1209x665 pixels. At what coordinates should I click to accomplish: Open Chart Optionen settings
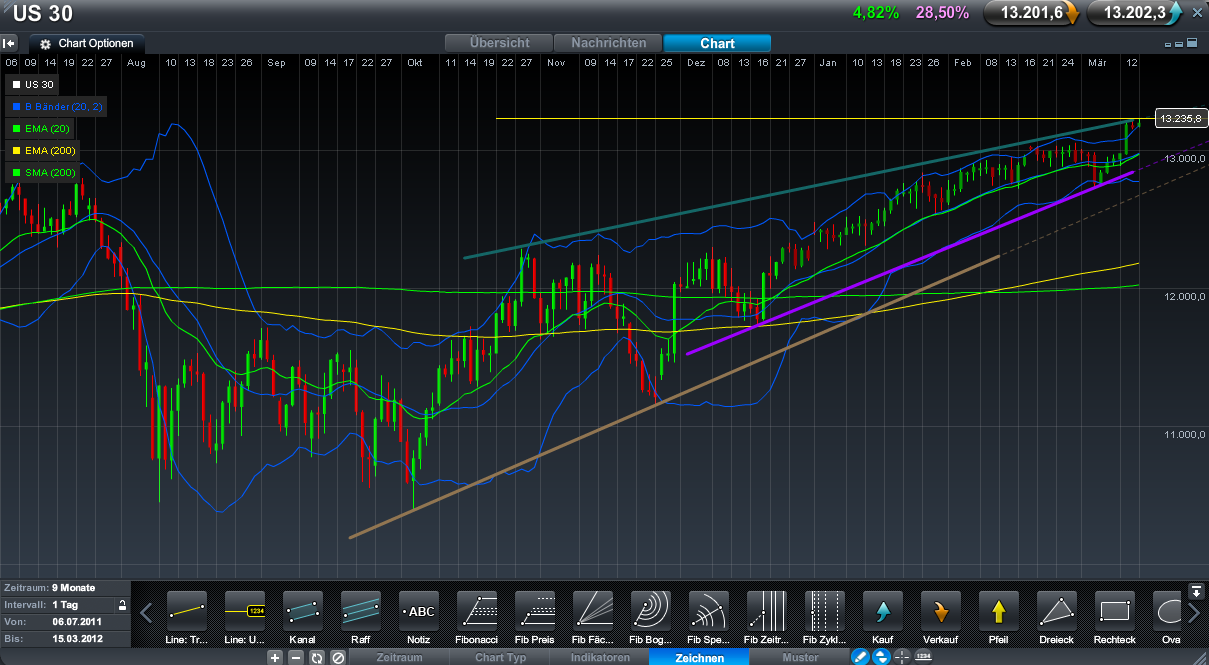(x=87, y=44)
